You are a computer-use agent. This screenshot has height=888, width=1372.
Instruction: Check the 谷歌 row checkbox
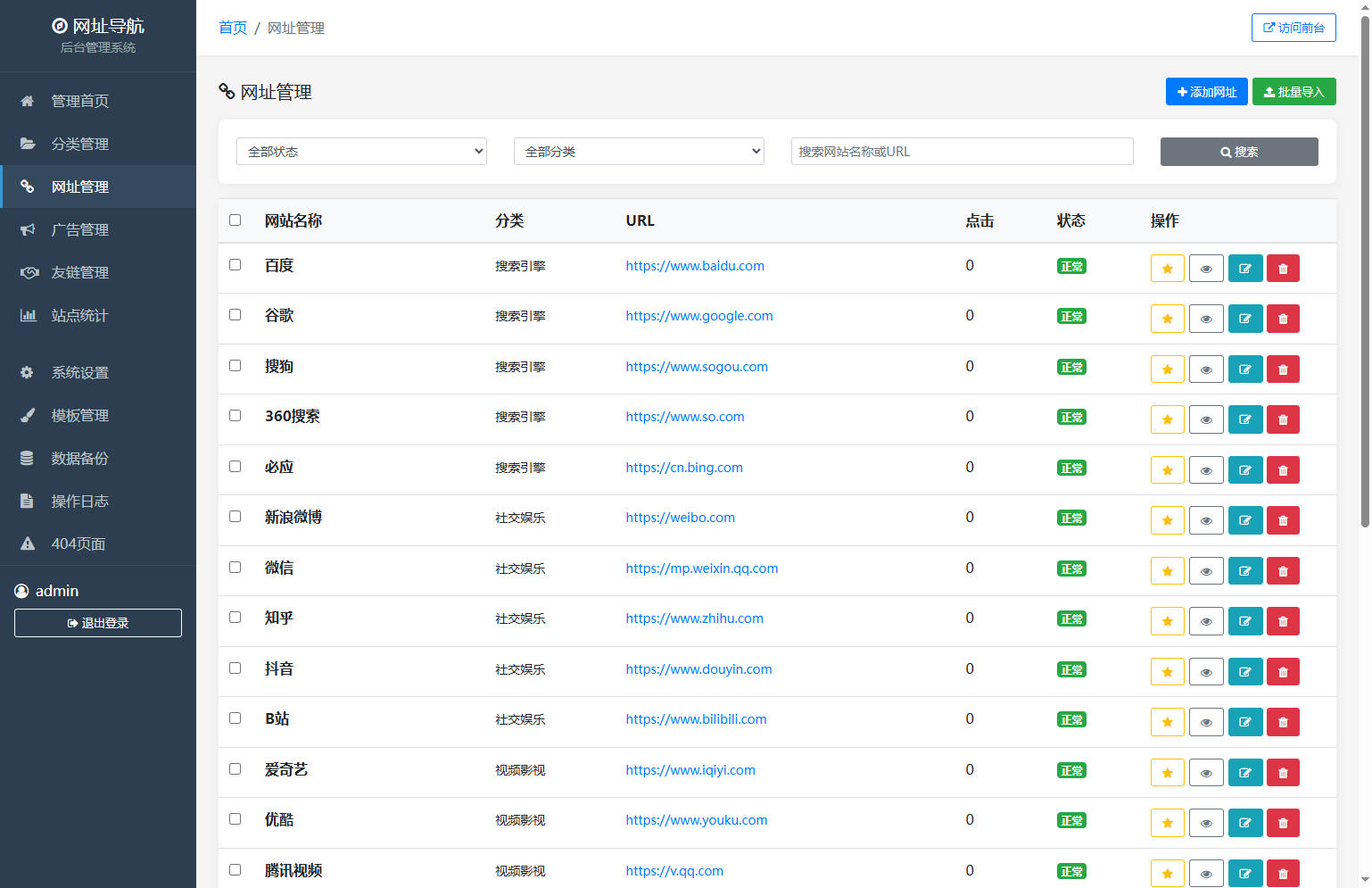(x=236, y=314)
